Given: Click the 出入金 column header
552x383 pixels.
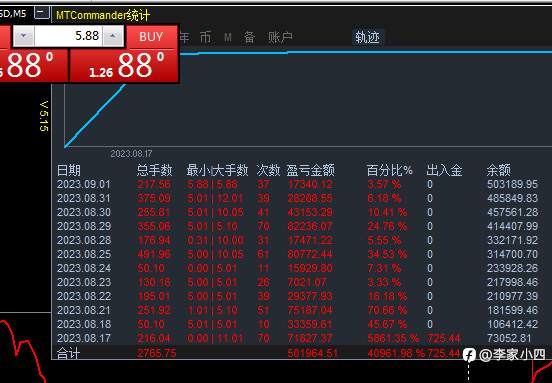Looking at the screenshot, I should (x=444, y=170).
